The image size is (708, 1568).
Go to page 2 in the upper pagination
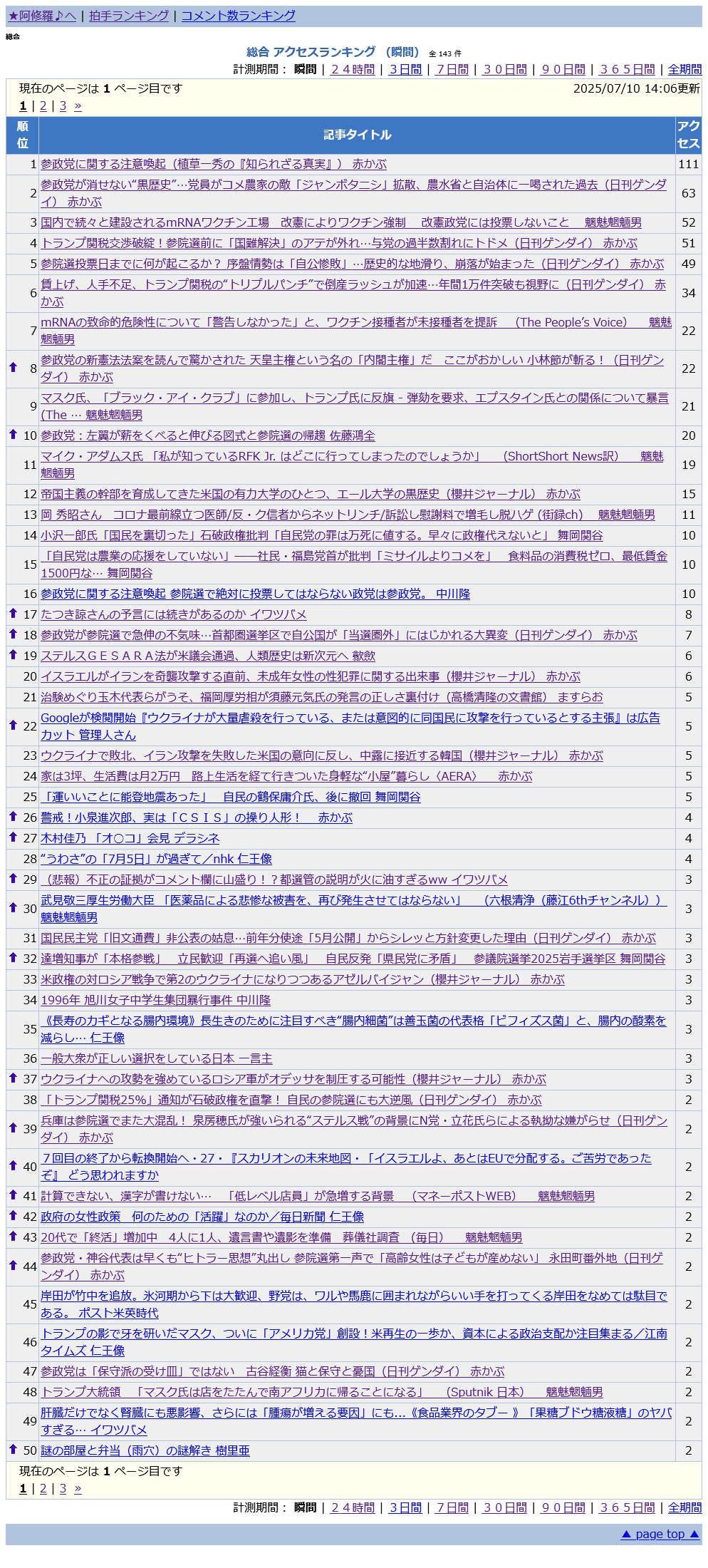pyautogui.click(x=43, y=106)
